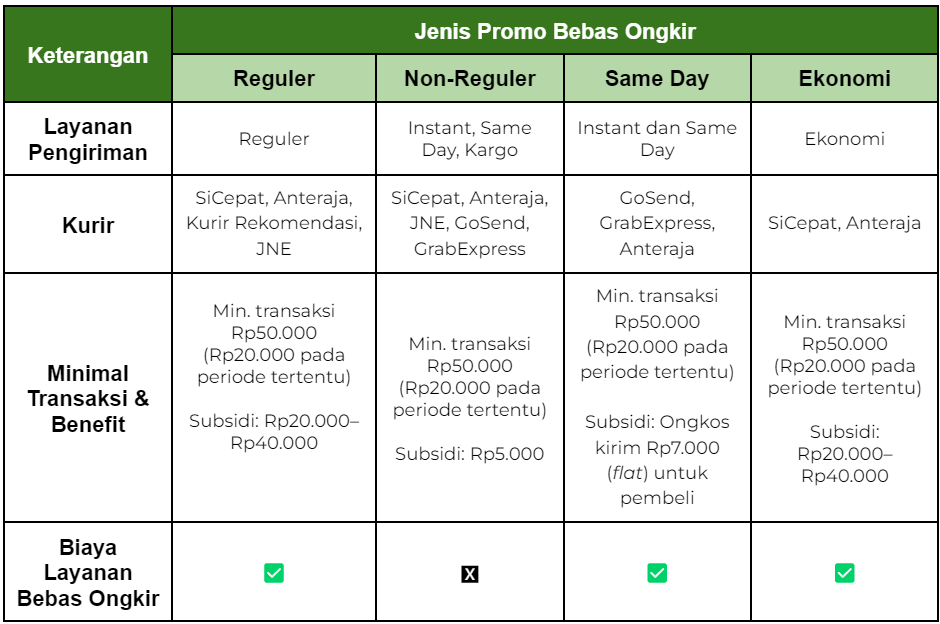Click the Jenis Promo Bebas Ongkir header
The height and width of the screenshot is (624, 940).
click(x=555, y=31)
